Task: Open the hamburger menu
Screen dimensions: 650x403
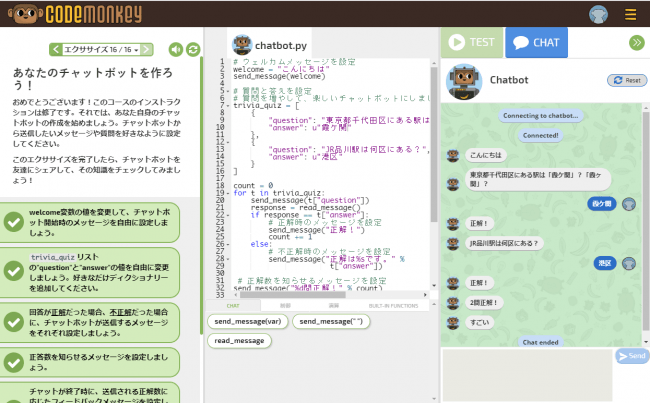Action: click(631, 14)
